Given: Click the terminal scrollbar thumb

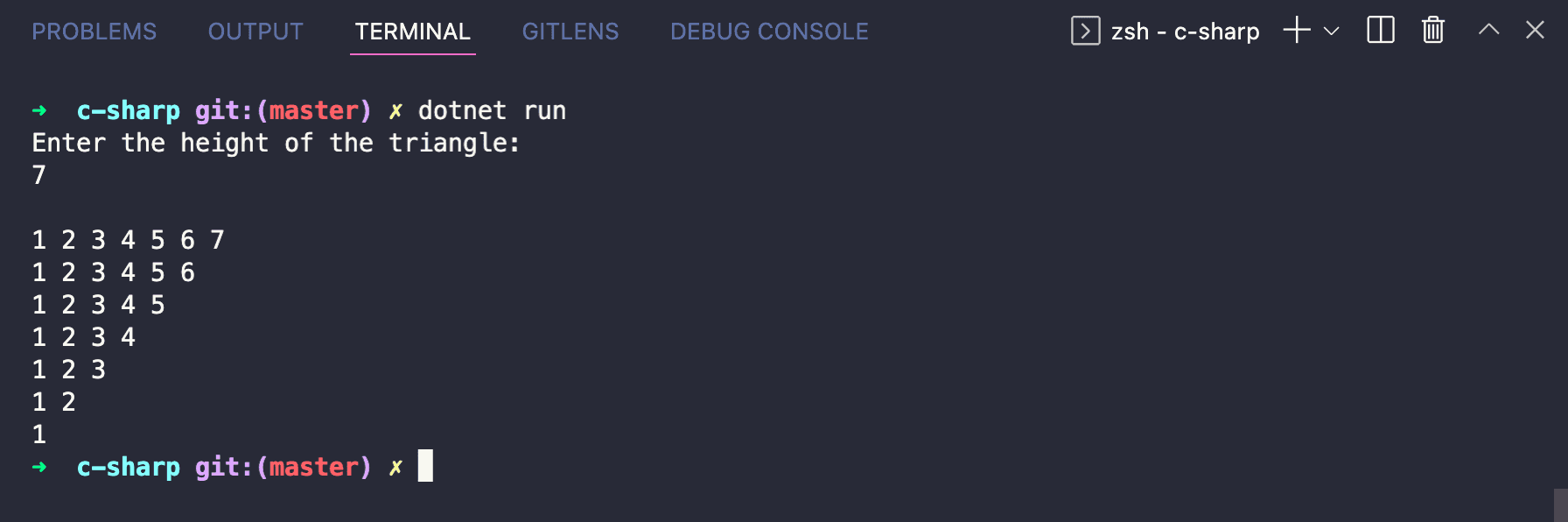Looking at the screenshot, I should [x=1560, y=505].
